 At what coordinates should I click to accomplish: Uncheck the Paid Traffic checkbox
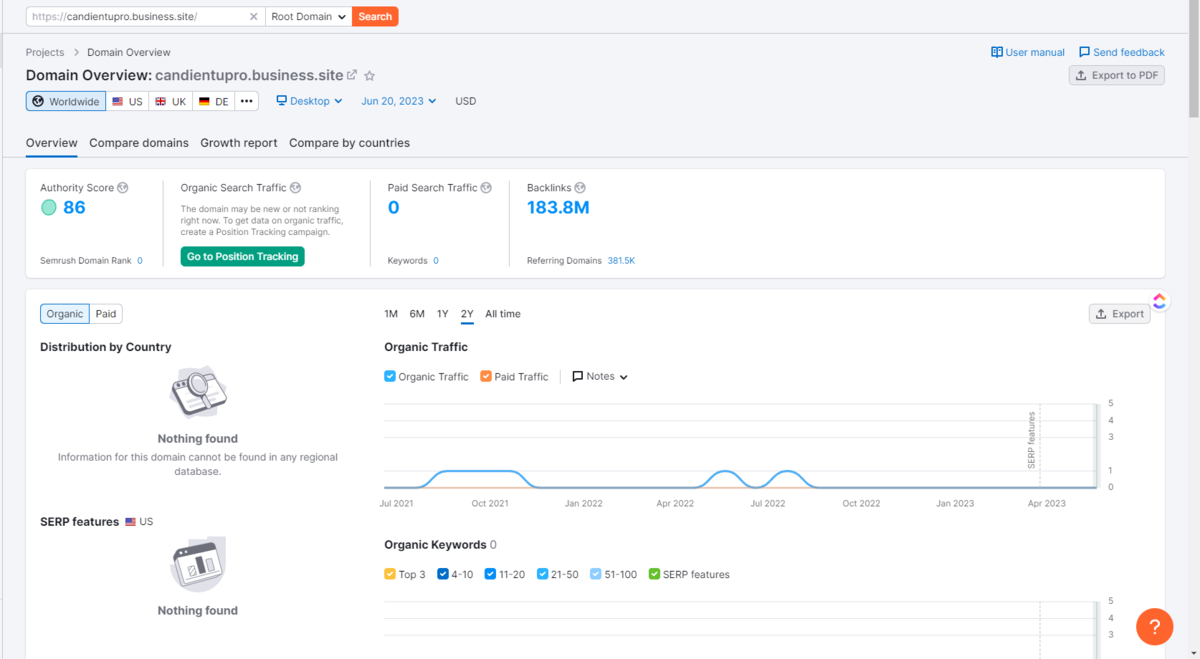coord(486,377)
